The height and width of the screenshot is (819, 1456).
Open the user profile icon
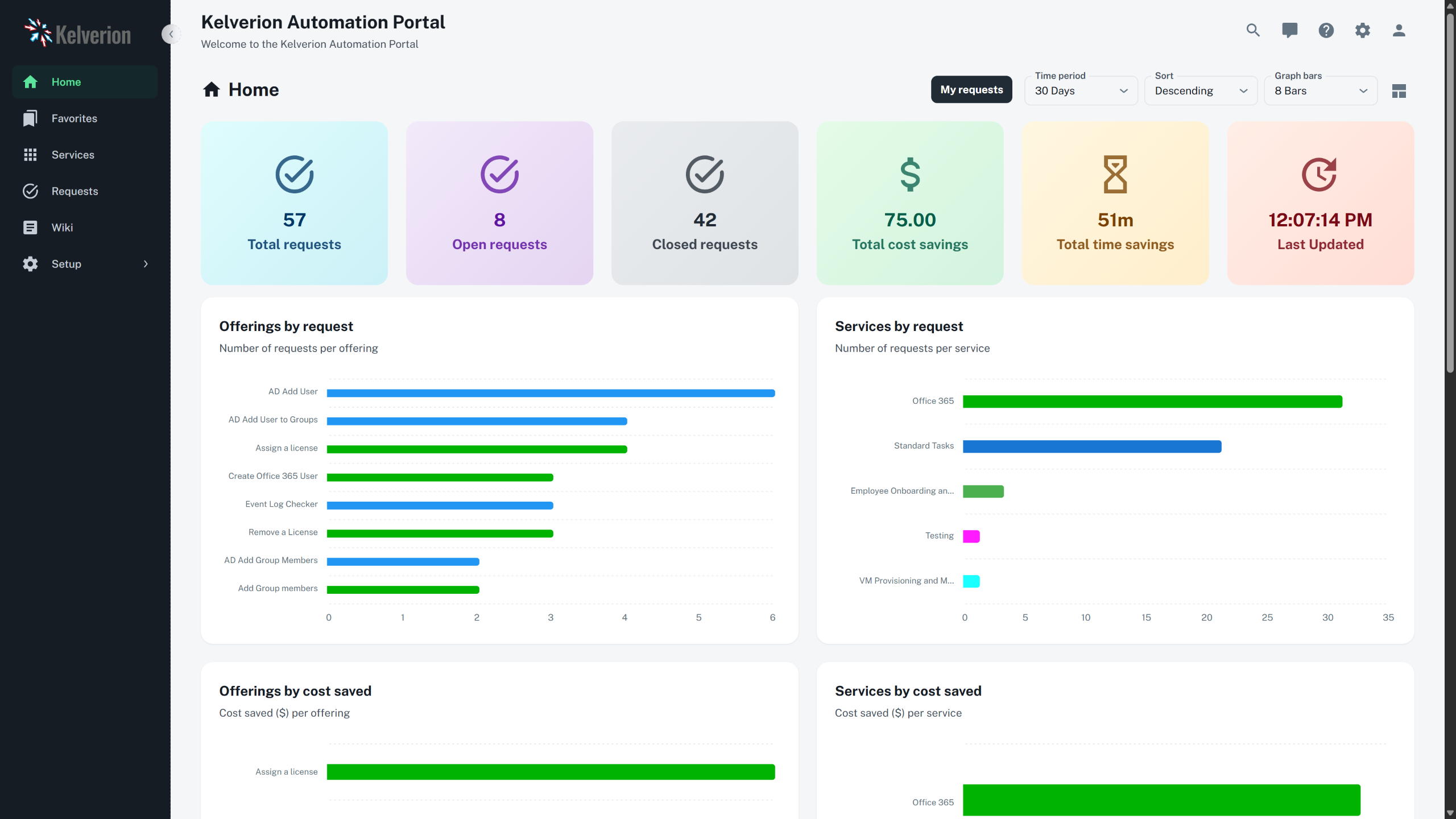tap(1399, 30)
